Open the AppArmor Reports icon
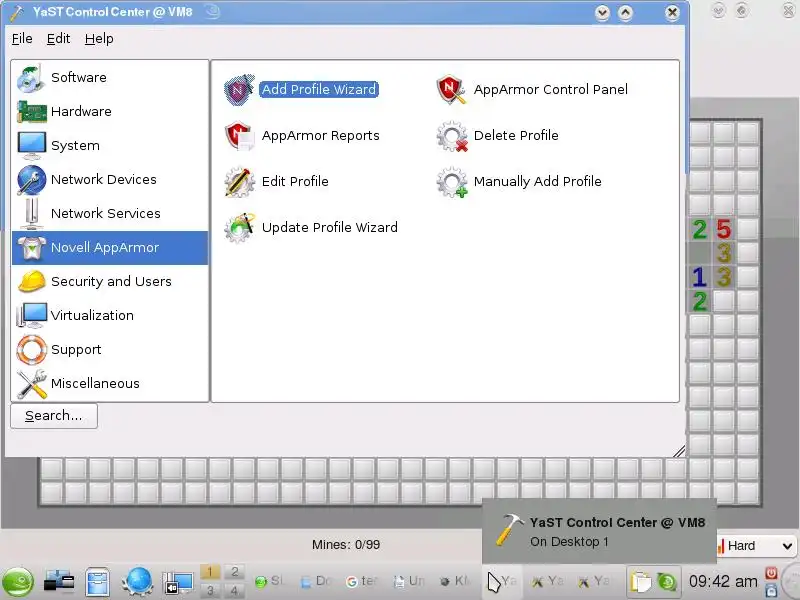 pyautogui.click(x=239, y=136)
